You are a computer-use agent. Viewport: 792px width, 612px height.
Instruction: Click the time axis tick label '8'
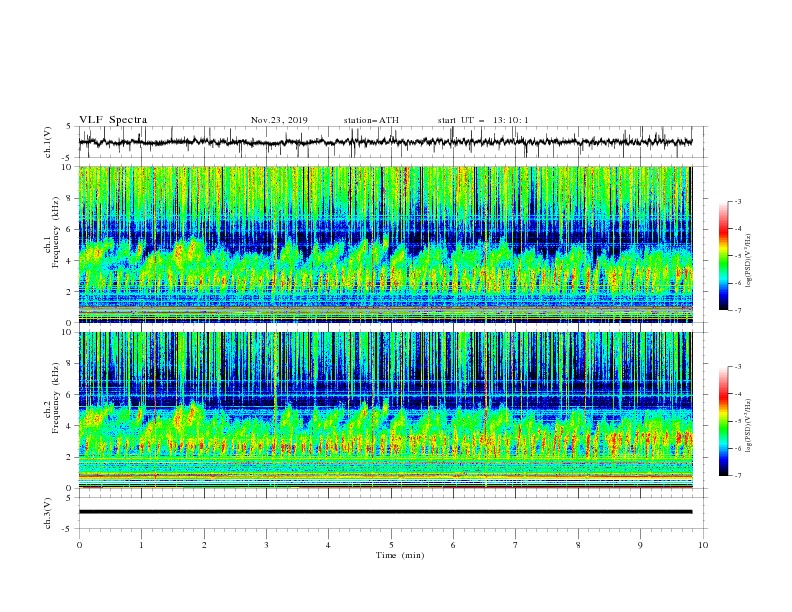578,545
